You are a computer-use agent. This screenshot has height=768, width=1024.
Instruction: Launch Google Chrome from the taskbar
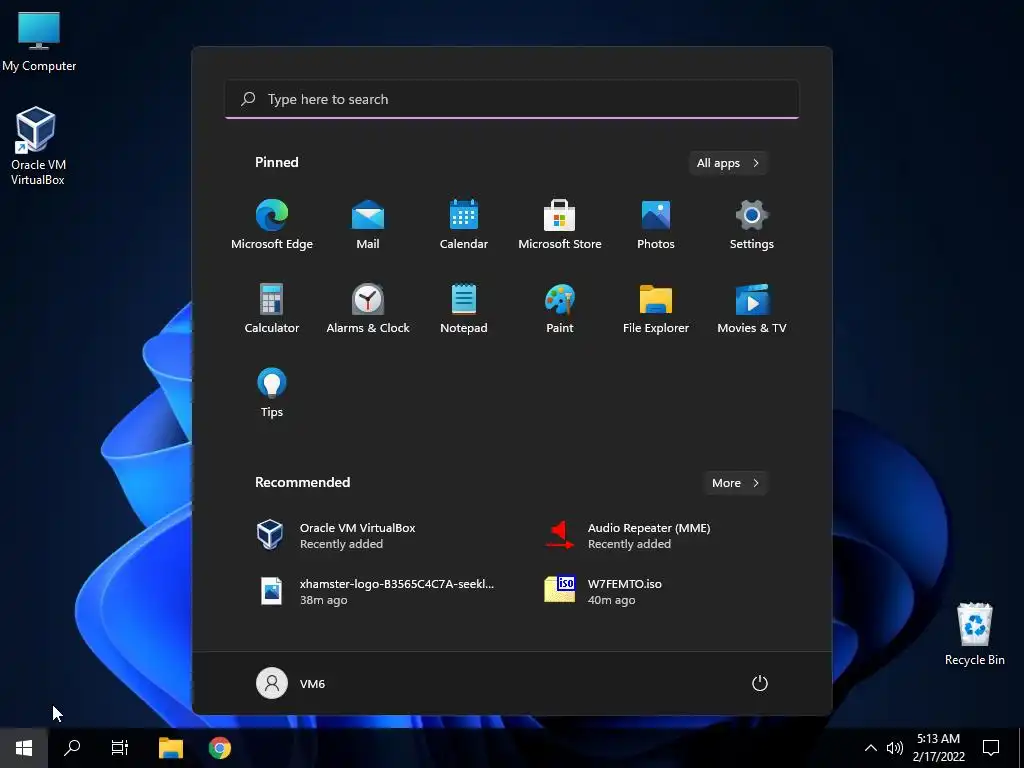[x=219, y=748]
